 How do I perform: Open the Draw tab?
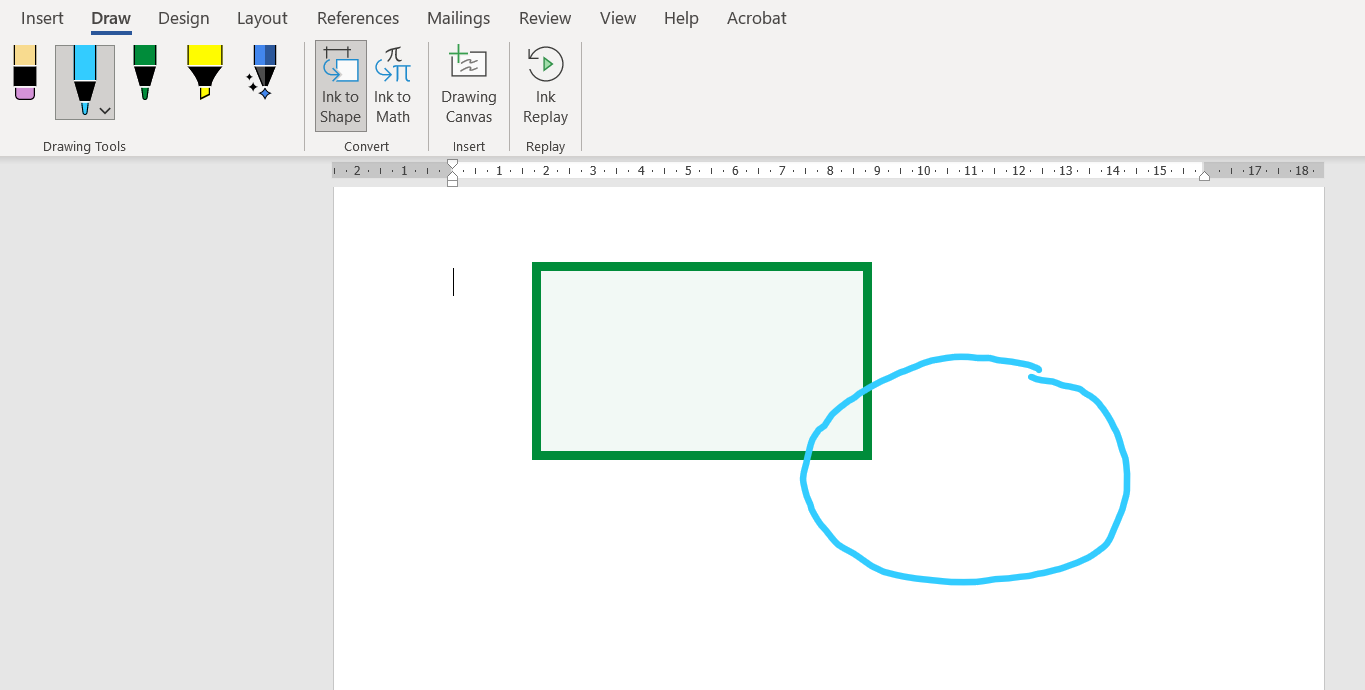pos(111,18)
